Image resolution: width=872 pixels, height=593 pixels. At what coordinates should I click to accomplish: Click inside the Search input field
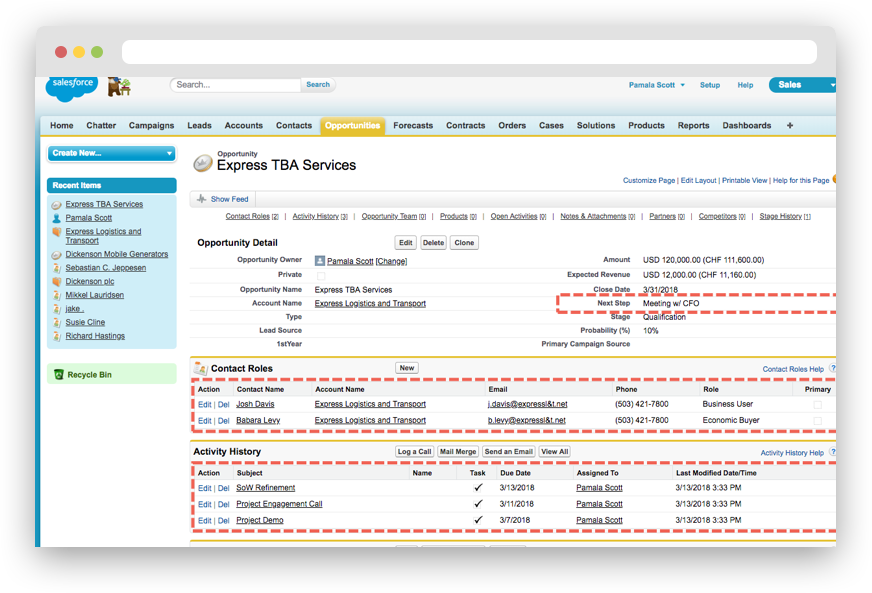(236, 85)
